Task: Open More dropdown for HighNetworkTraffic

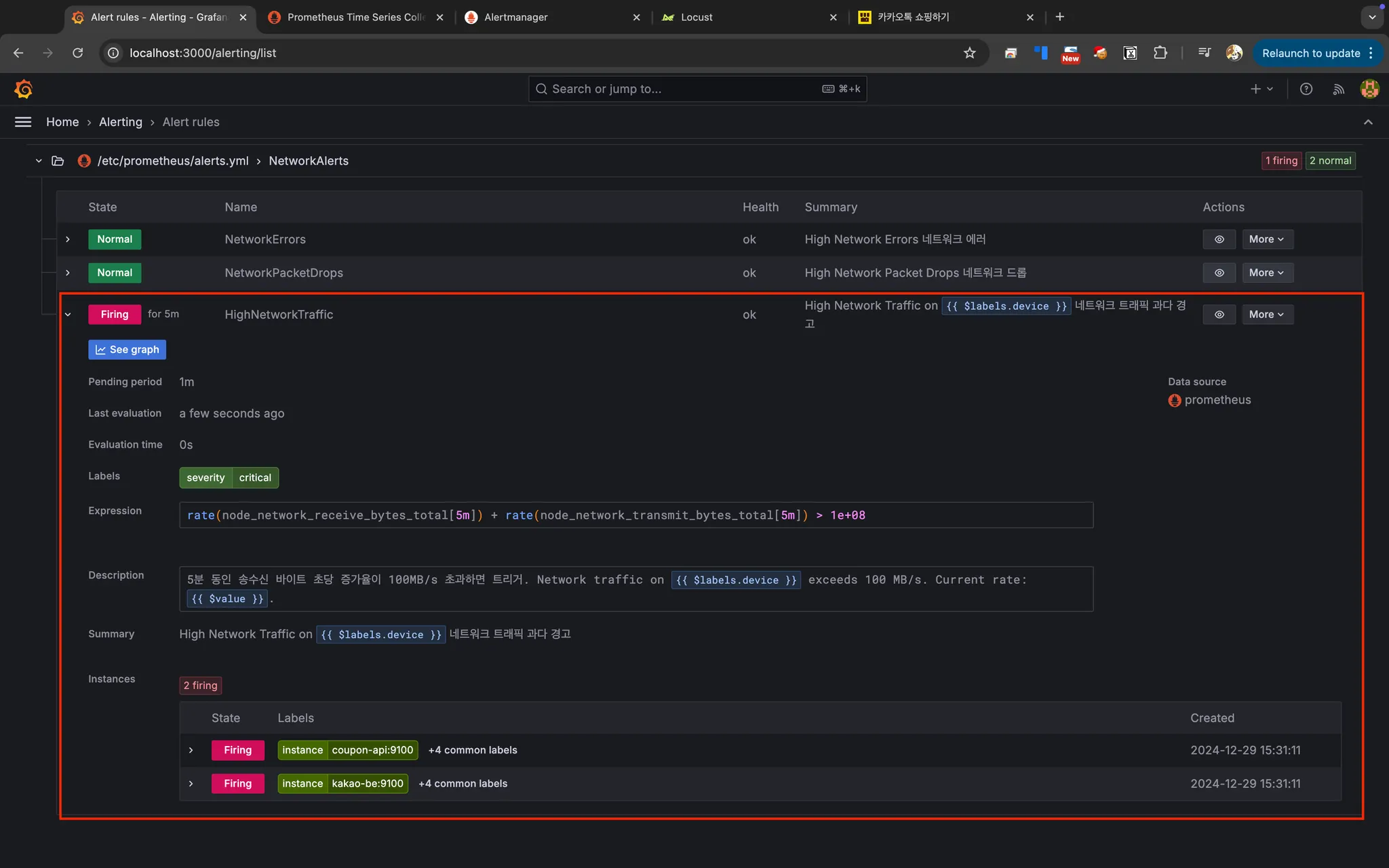Action: tap(1267, 315)
